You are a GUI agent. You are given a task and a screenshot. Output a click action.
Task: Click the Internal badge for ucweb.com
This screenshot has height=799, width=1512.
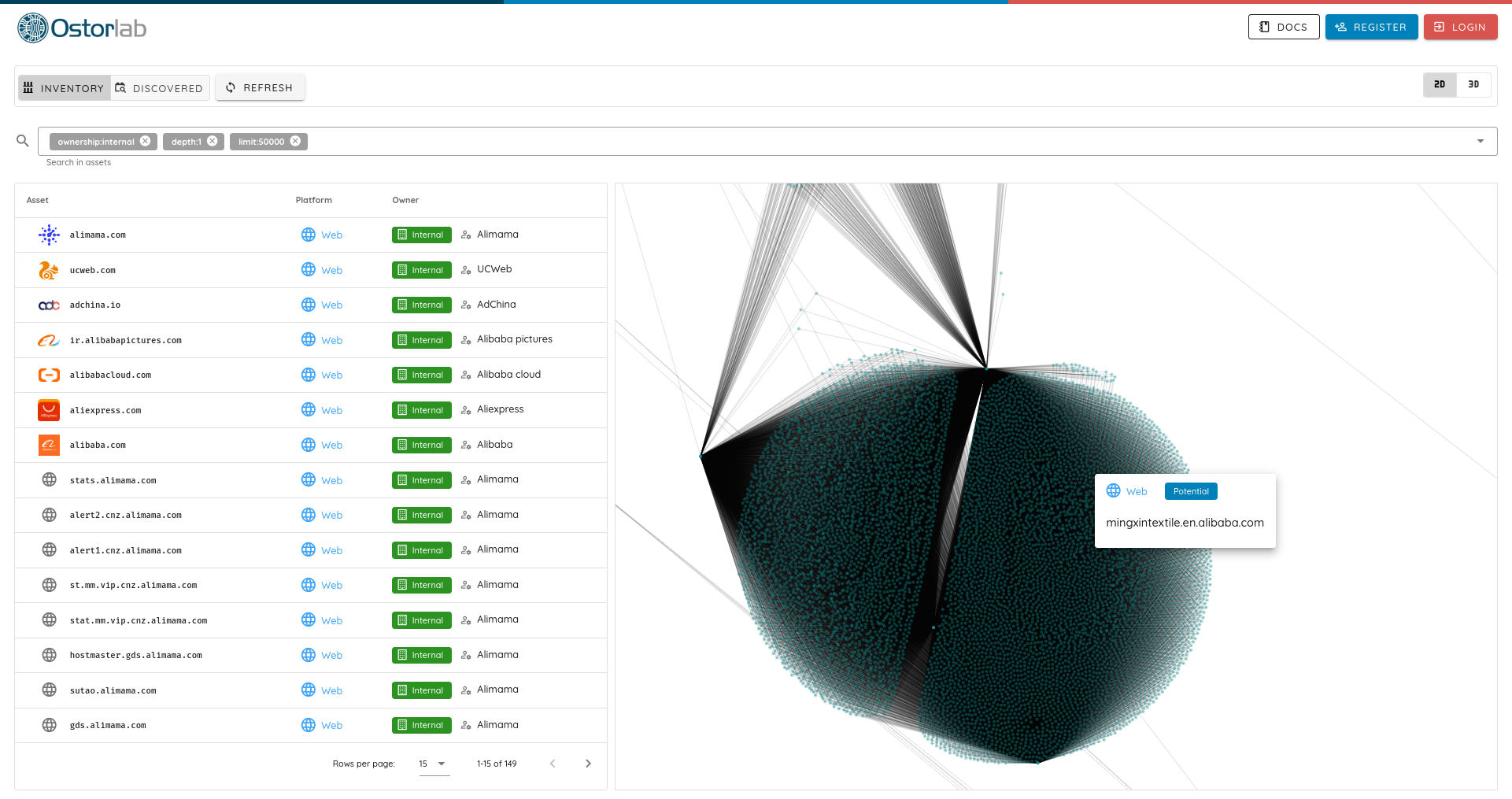[x=421, y=270]
